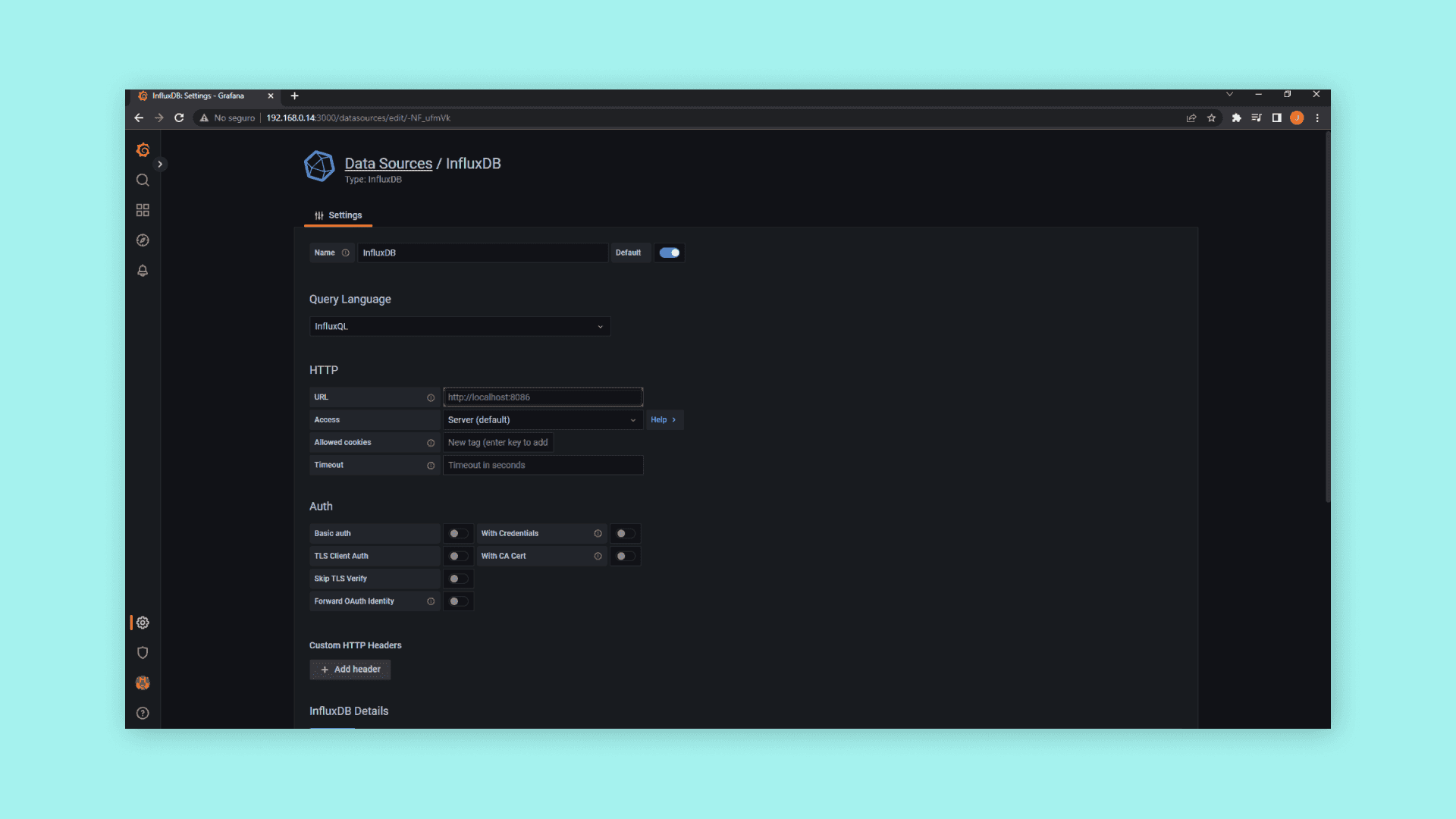Viewport: 1456px width, 819px height.
Task: Enable the Skip TLS Verify toggle
Action: pos(457,579)
